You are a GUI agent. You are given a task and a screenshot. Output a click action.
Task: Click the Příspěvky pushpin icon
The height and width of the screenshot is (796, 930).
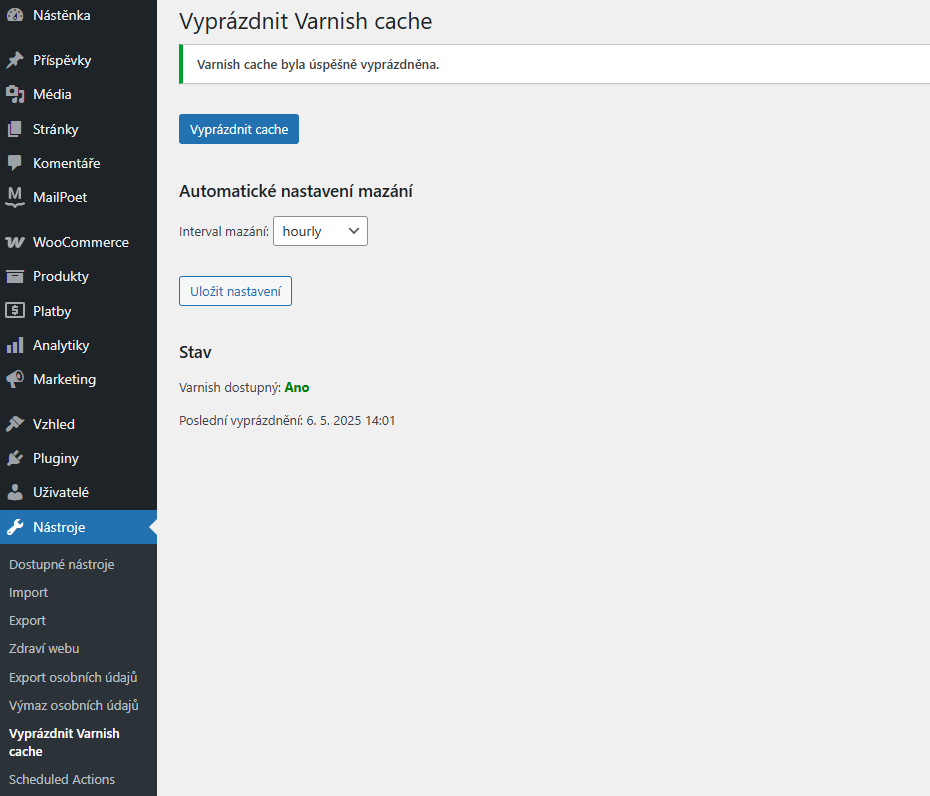pos(15,60)
